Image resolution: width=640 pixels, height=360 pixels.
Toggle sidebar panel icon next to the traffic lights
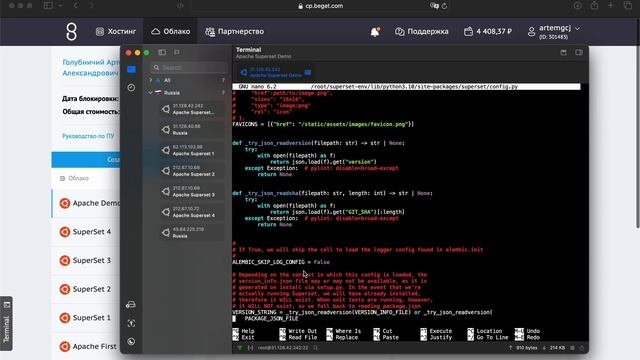click(x=162, y=52)
